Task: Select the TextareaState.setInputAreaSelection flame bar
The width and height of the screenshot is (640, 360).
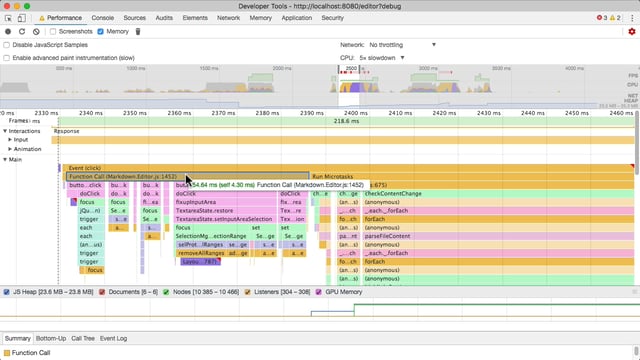Action: 225,219
